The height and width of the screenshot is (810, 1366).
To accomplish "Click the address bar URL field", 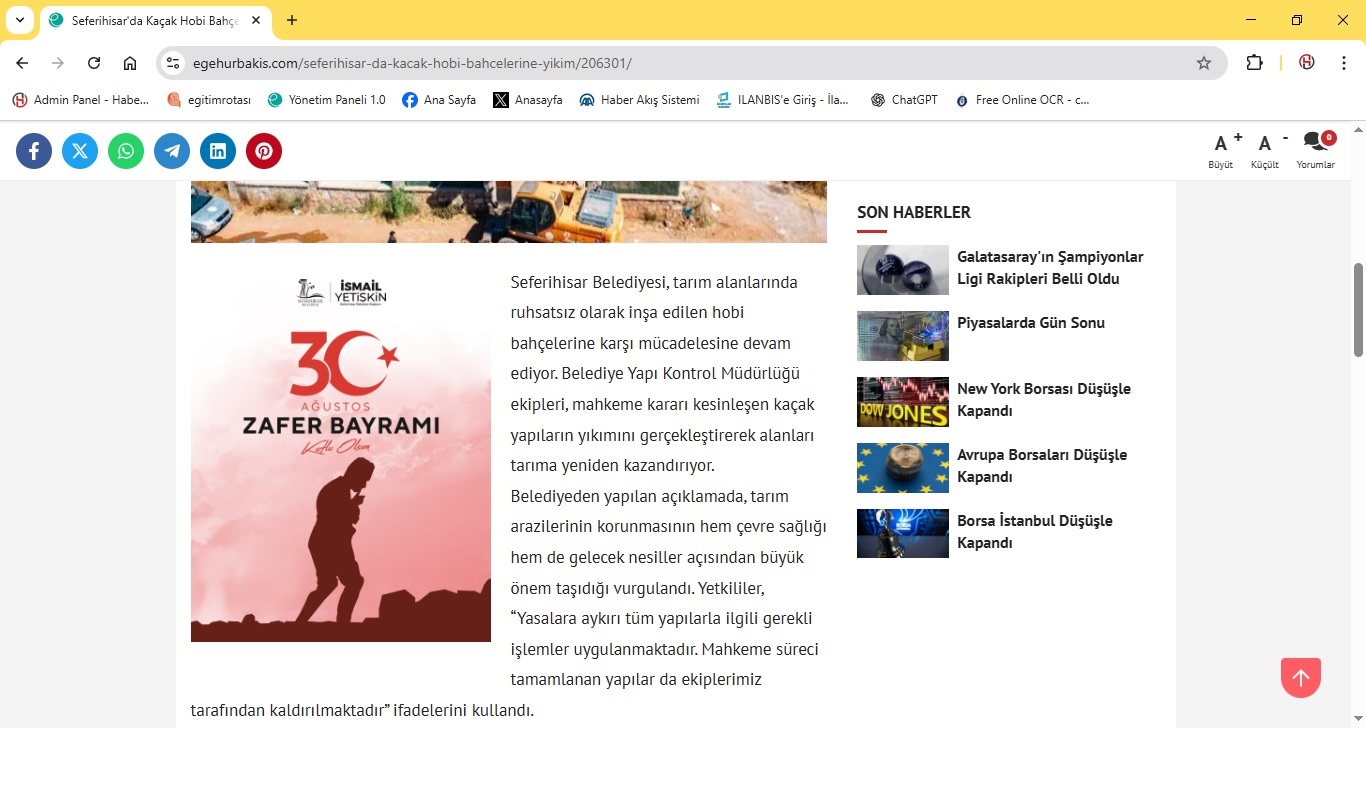I will (680, 63).
